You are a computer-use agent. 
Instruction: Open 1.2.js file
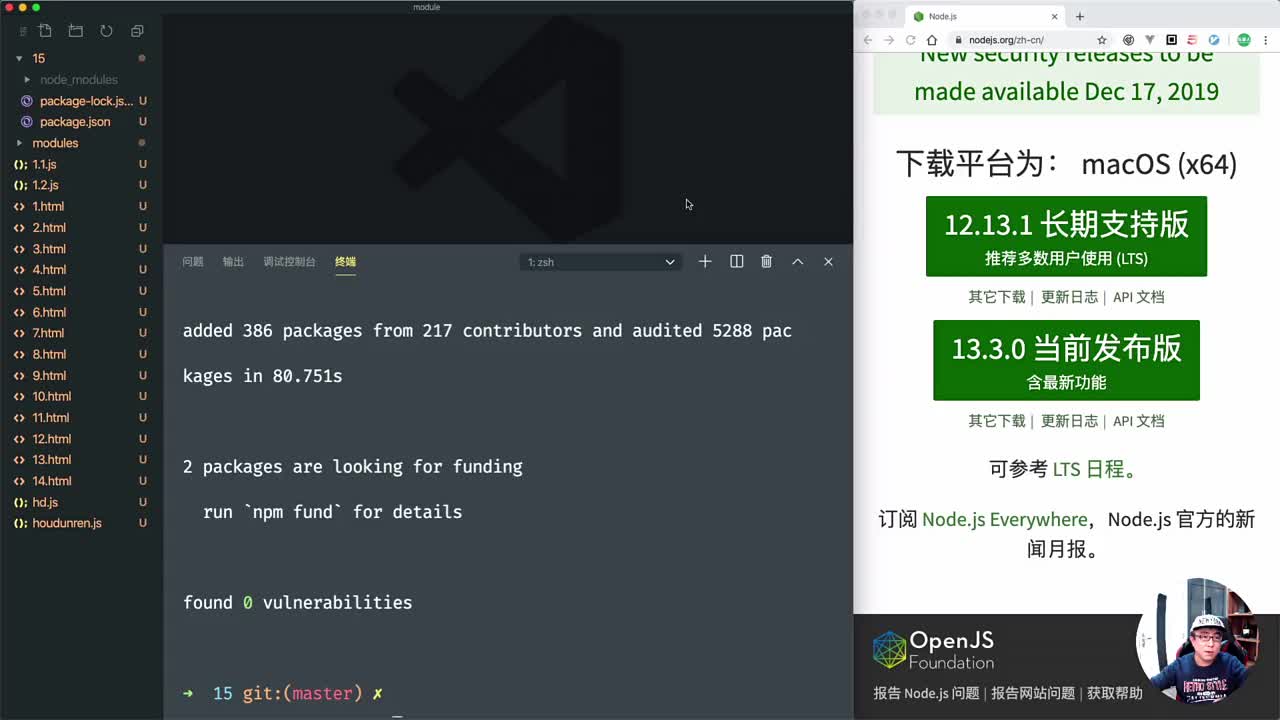[82, 185]
